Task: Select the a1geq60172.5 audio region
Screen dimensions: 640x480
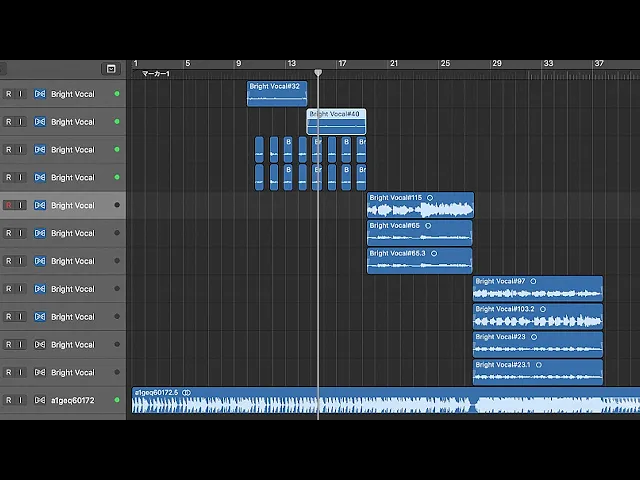Action: pos(386,400)
